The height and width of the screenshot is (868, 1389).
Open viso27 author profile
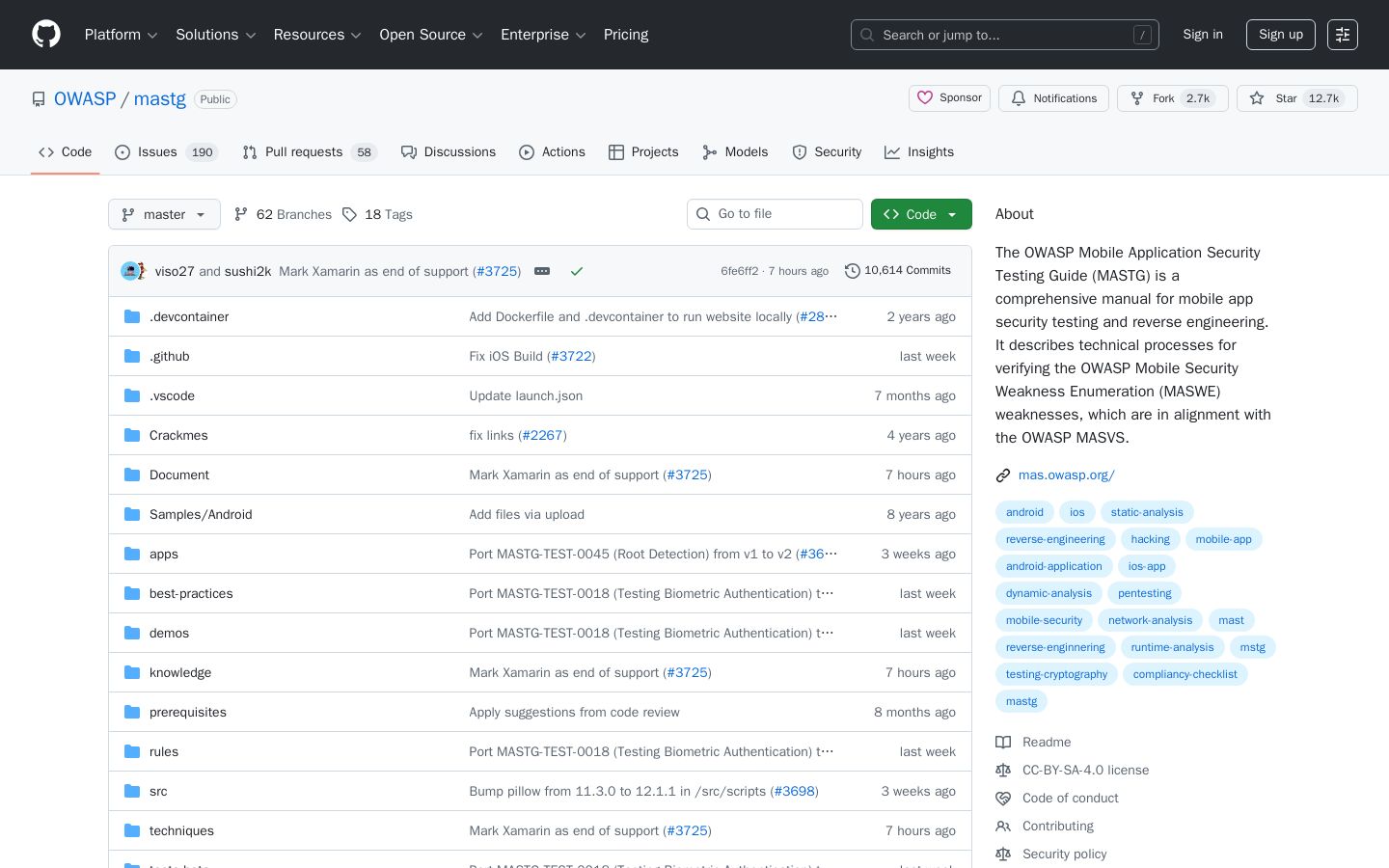pyautogui.click(x=175, y=271)
